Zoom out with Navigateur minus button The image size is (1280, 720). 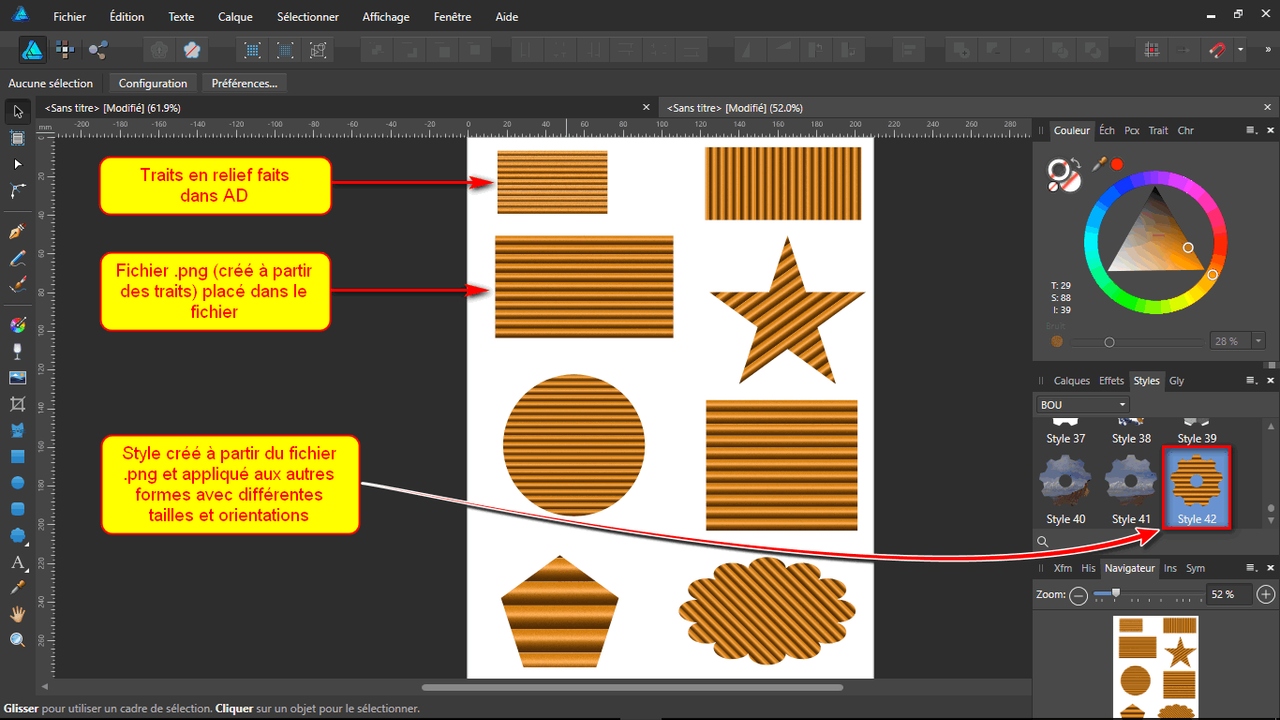[x=1078, y=595]
